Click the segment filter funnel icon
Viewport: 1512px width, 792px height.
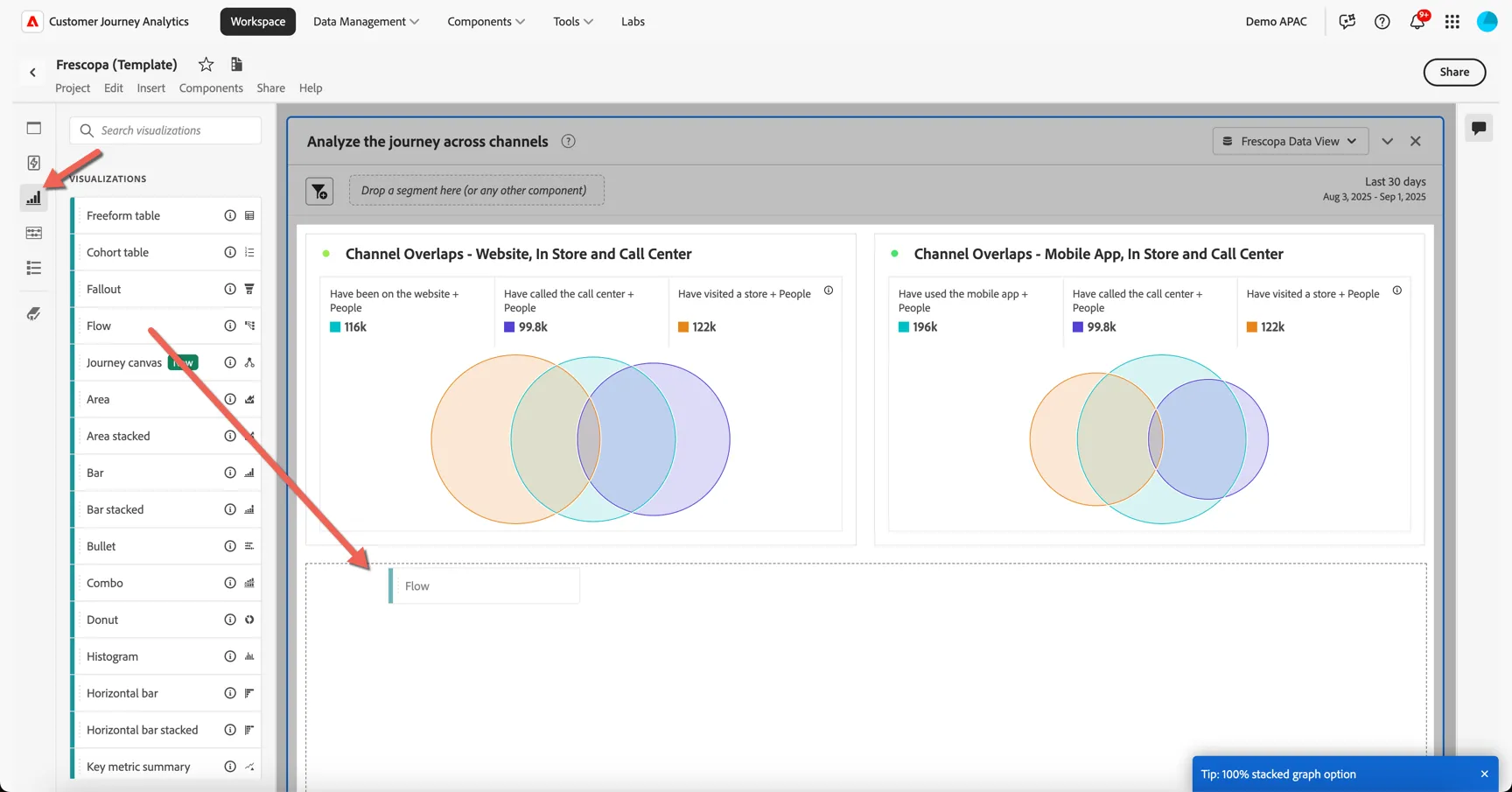coord(319,191)
